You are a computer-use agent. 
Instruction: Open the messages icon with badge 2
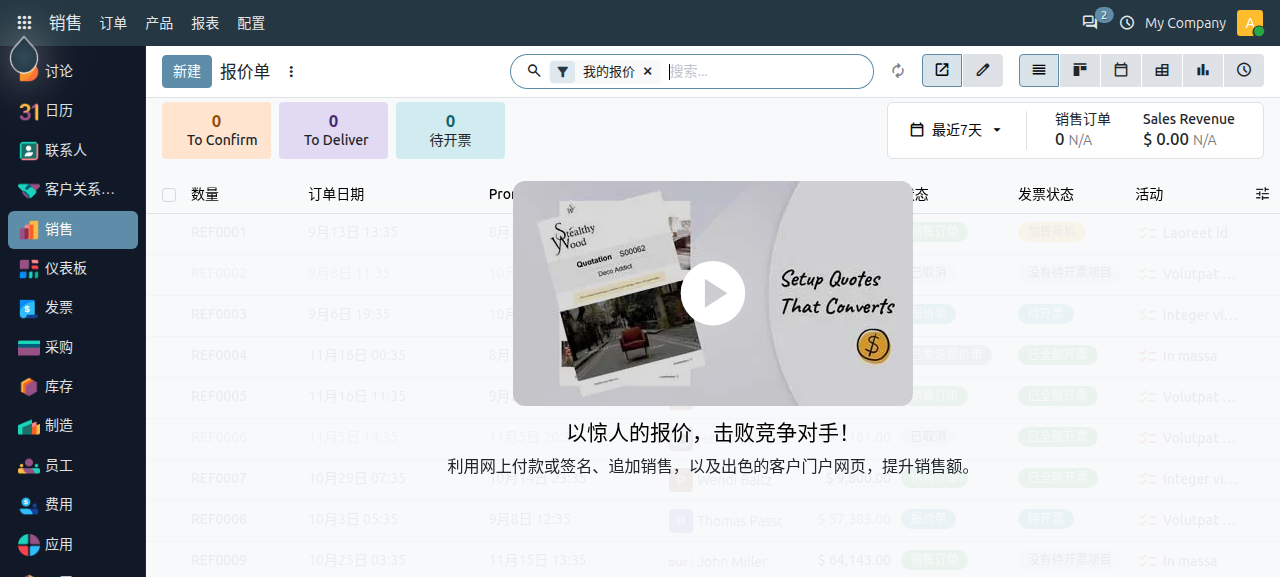point(1090,22)
